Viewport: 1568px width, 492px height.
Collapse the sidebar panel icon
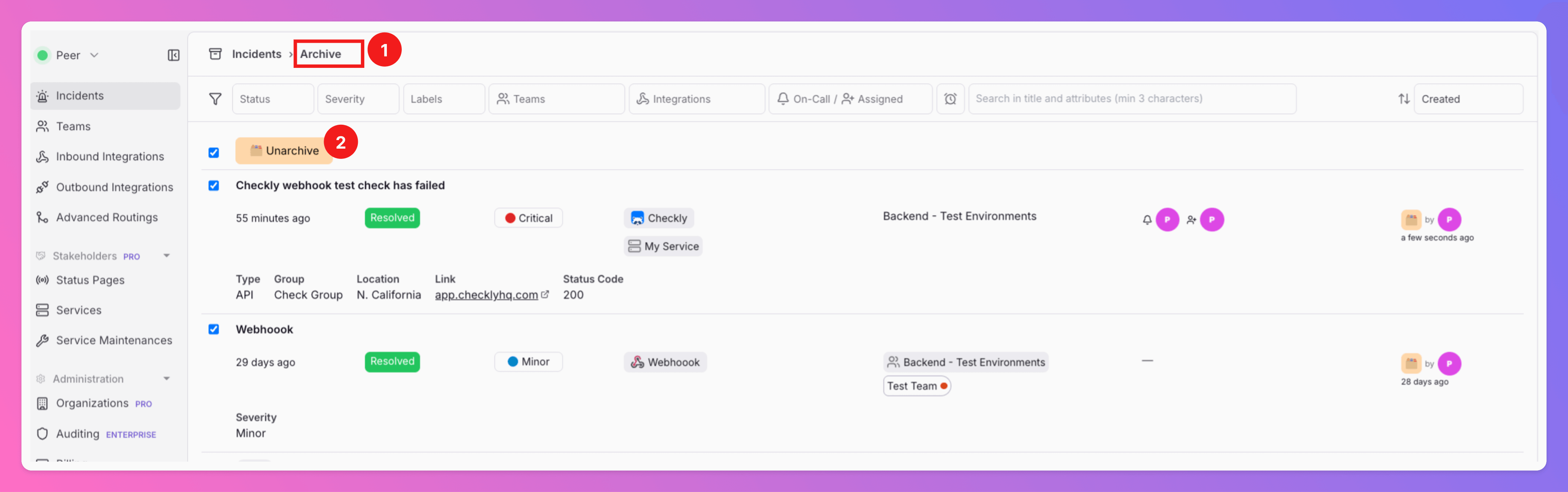[x=173, y=56]
